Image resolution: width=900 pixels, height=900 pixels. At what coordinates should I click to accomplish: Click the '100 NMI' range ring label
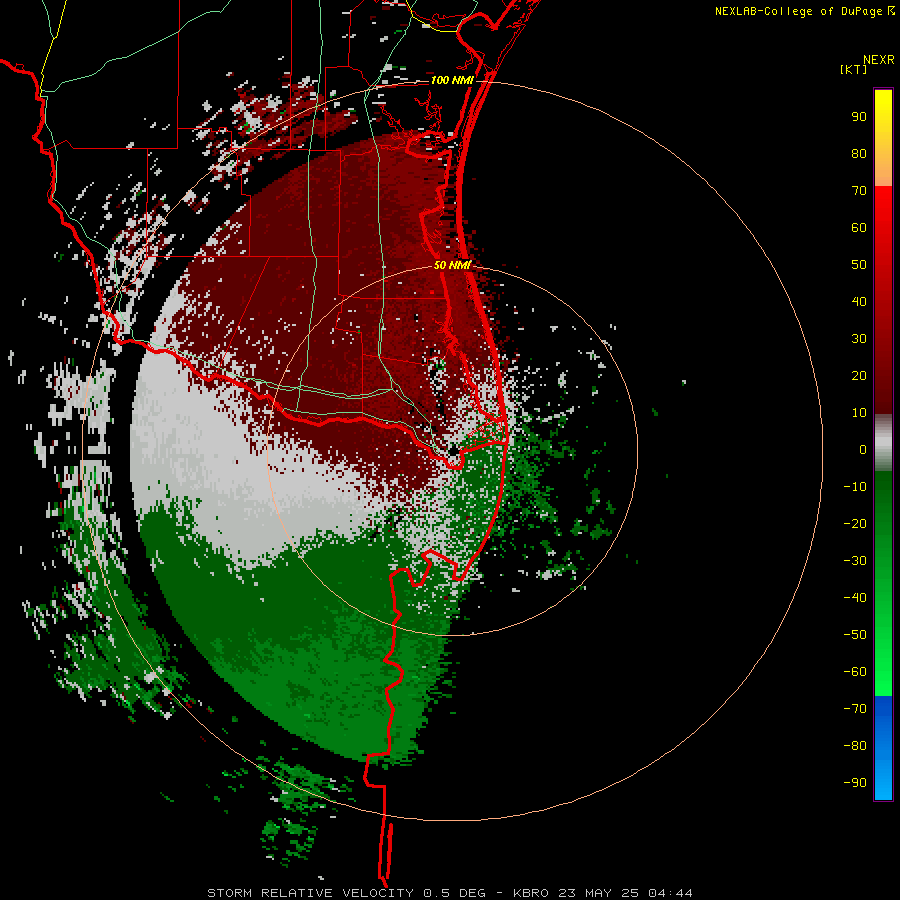452,80
